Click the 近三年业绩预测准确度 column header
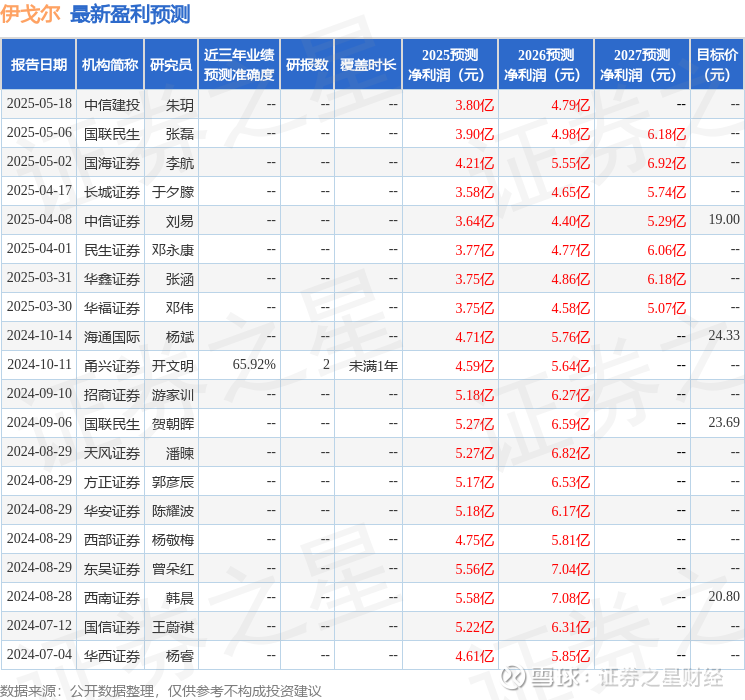The image size is (745, 700). coord(239,65)
